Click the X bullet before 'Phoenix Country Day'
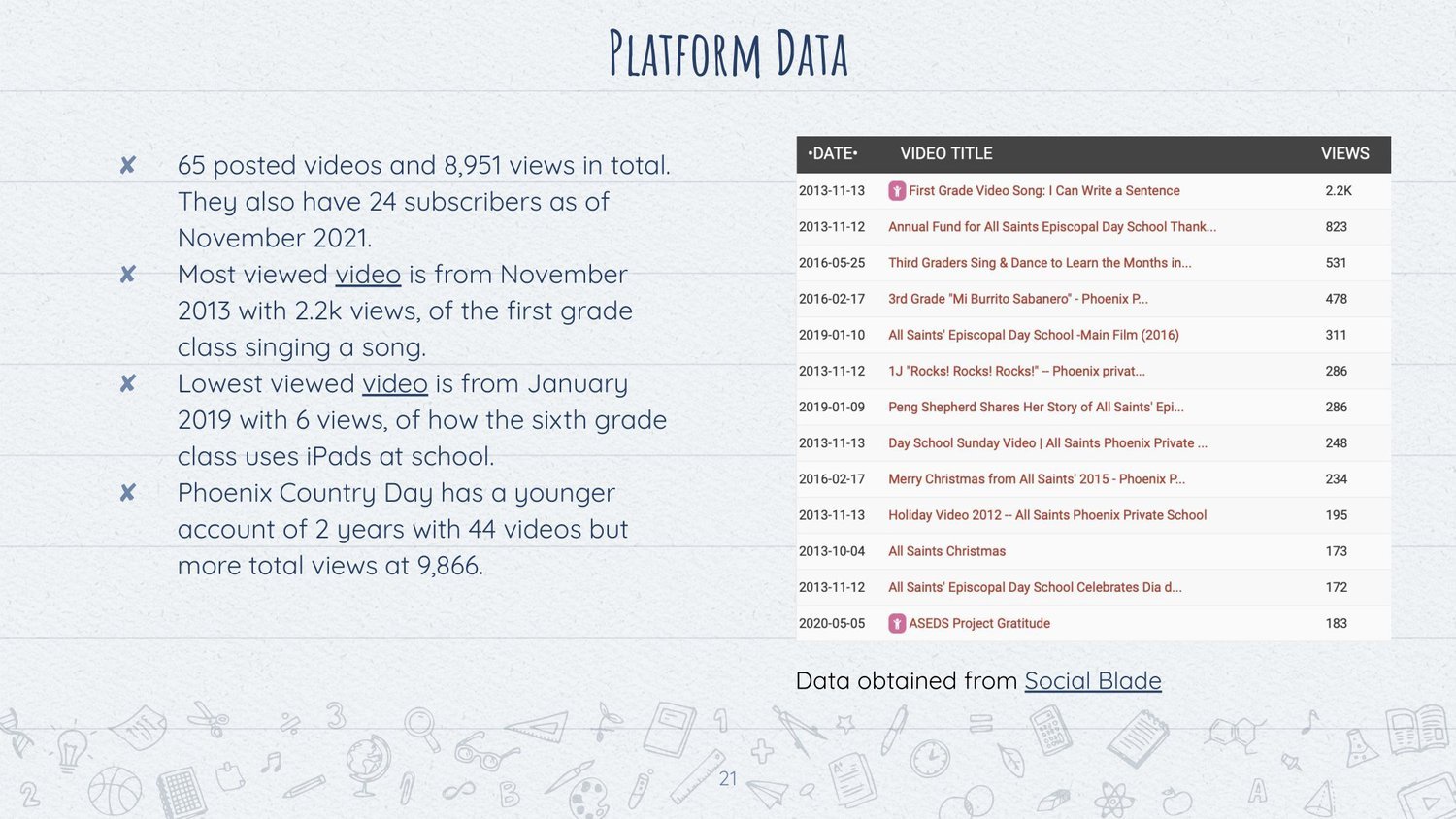1456x819 pixels. (127, 493)
